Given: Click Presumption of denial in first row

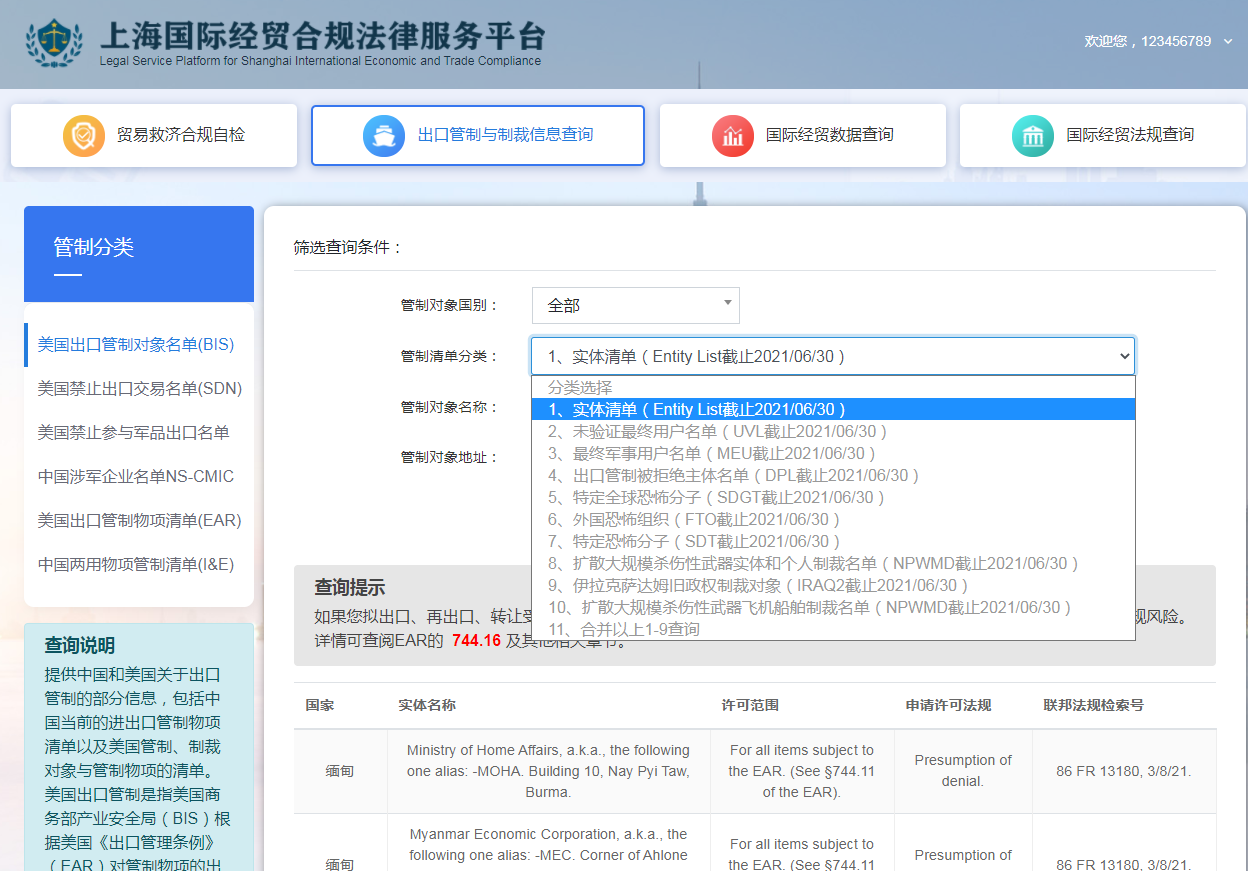Looking at the screenshot, I should coord(962,771).
